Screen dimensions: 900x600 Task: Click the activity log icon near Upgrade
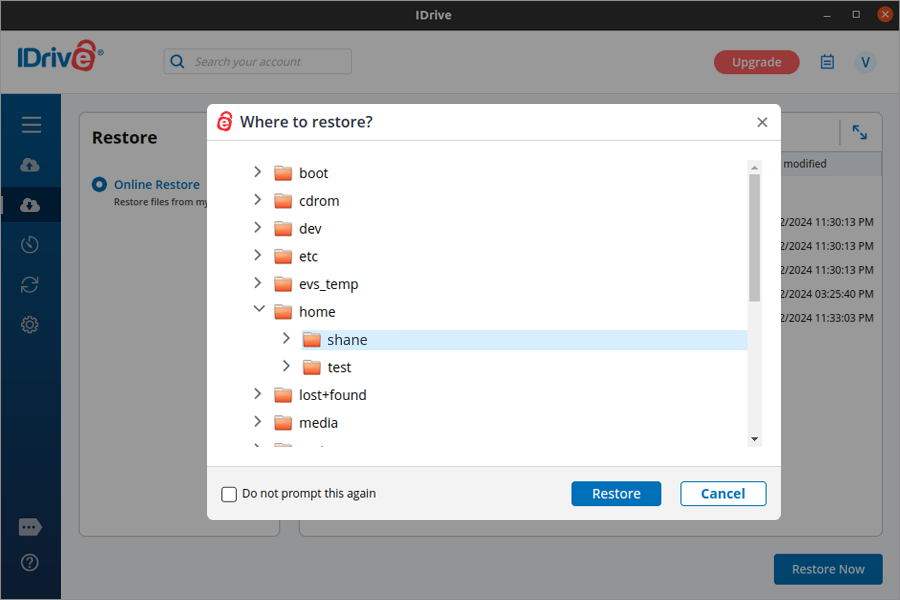pos(827,62)
